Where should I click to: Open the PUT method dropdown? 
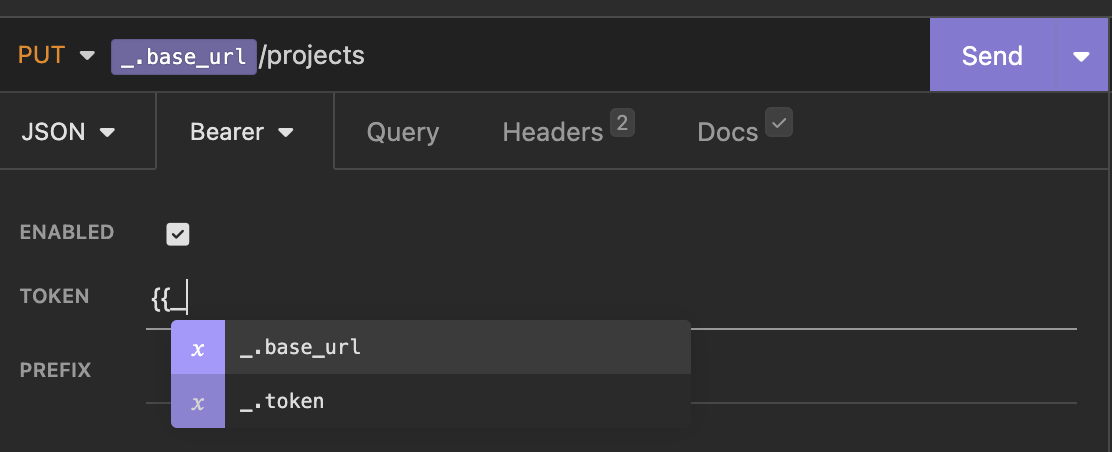pyautogui.click(x=56, y=55)
